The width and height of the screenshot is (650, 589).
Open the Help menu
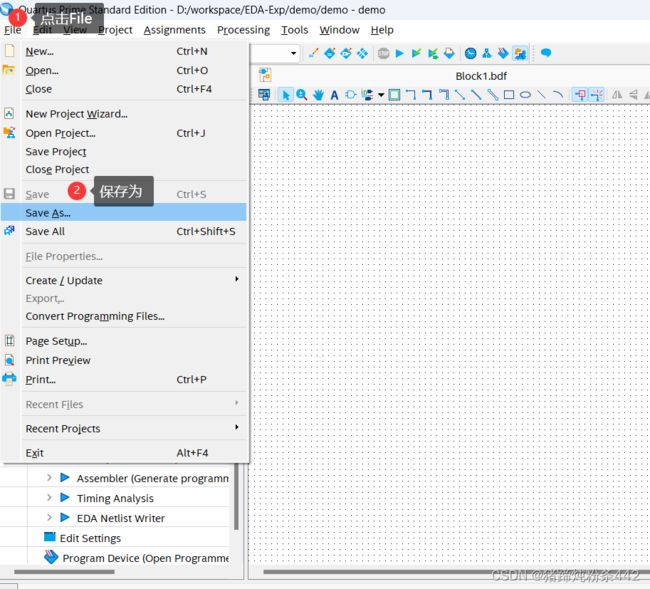(382, 30)
